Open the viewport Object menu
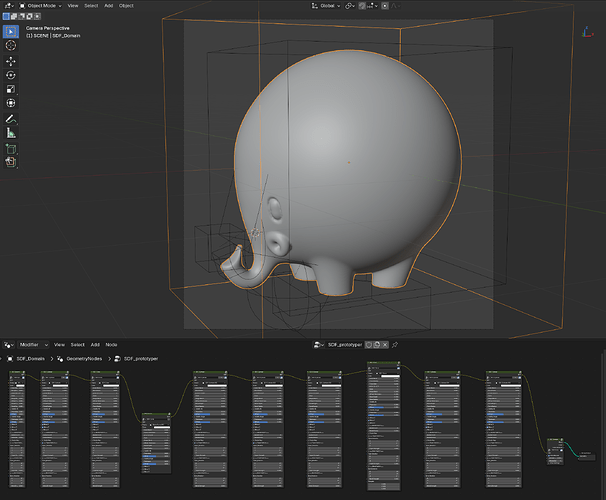Screen dimensions: 606x500 click(126, 6)
